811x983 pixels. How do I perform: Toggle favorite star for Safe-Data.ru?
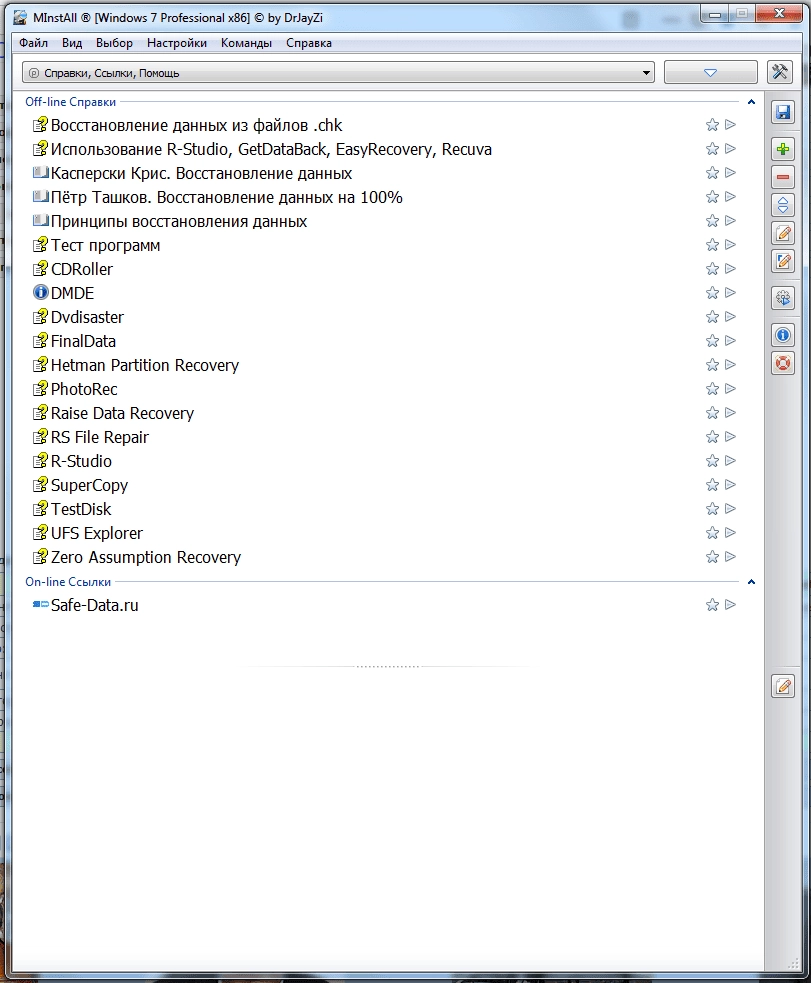click(712, 605)
